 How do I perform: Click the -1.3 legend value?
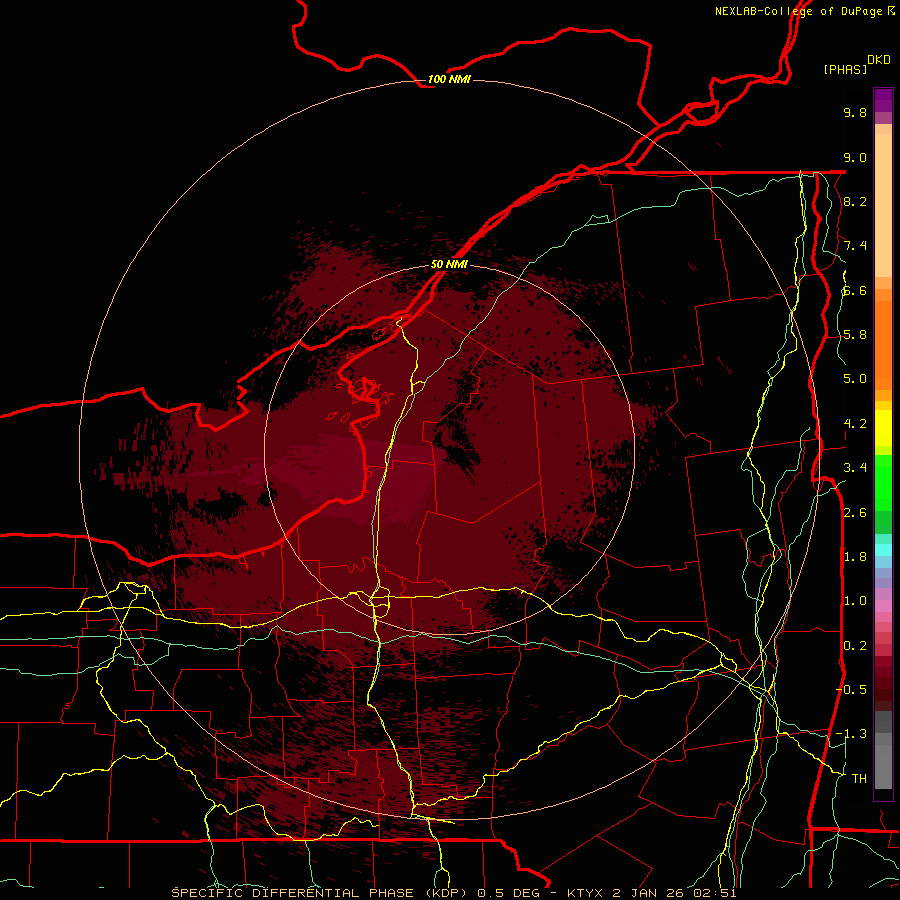pos(851,734)
